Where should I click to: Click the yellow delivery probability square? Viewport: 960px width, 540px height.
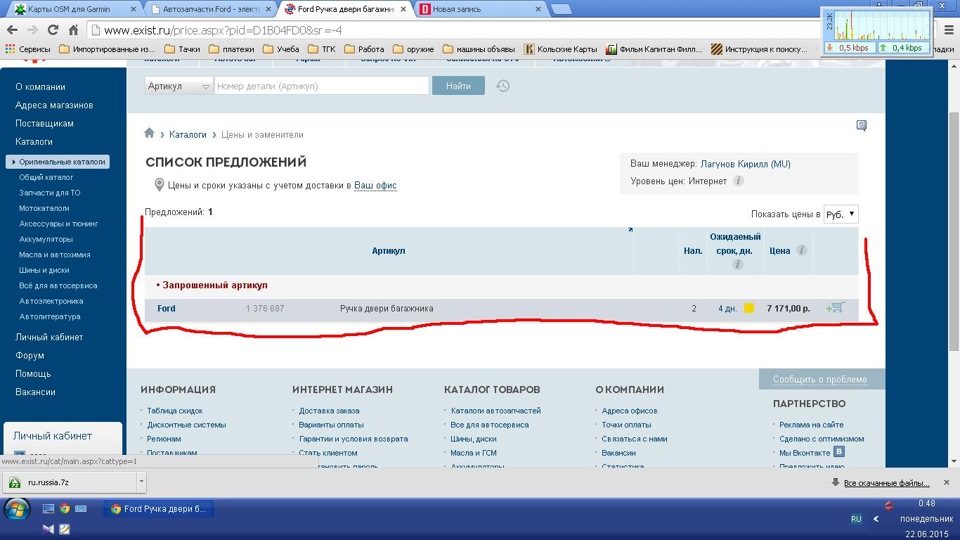[x=749, y=308]
